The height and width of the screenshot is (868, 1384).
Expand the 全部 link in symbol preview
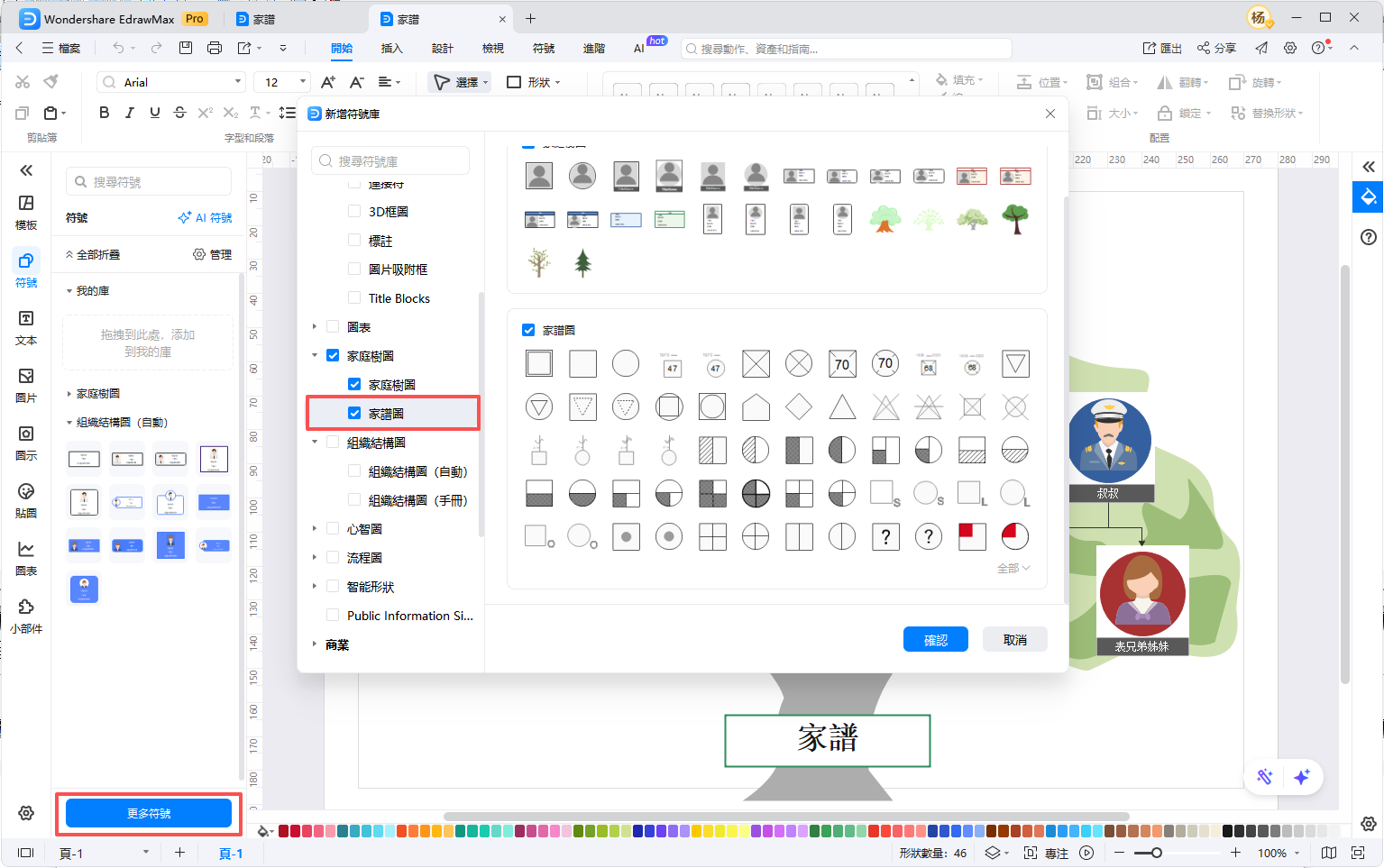tap(1013, 569)
